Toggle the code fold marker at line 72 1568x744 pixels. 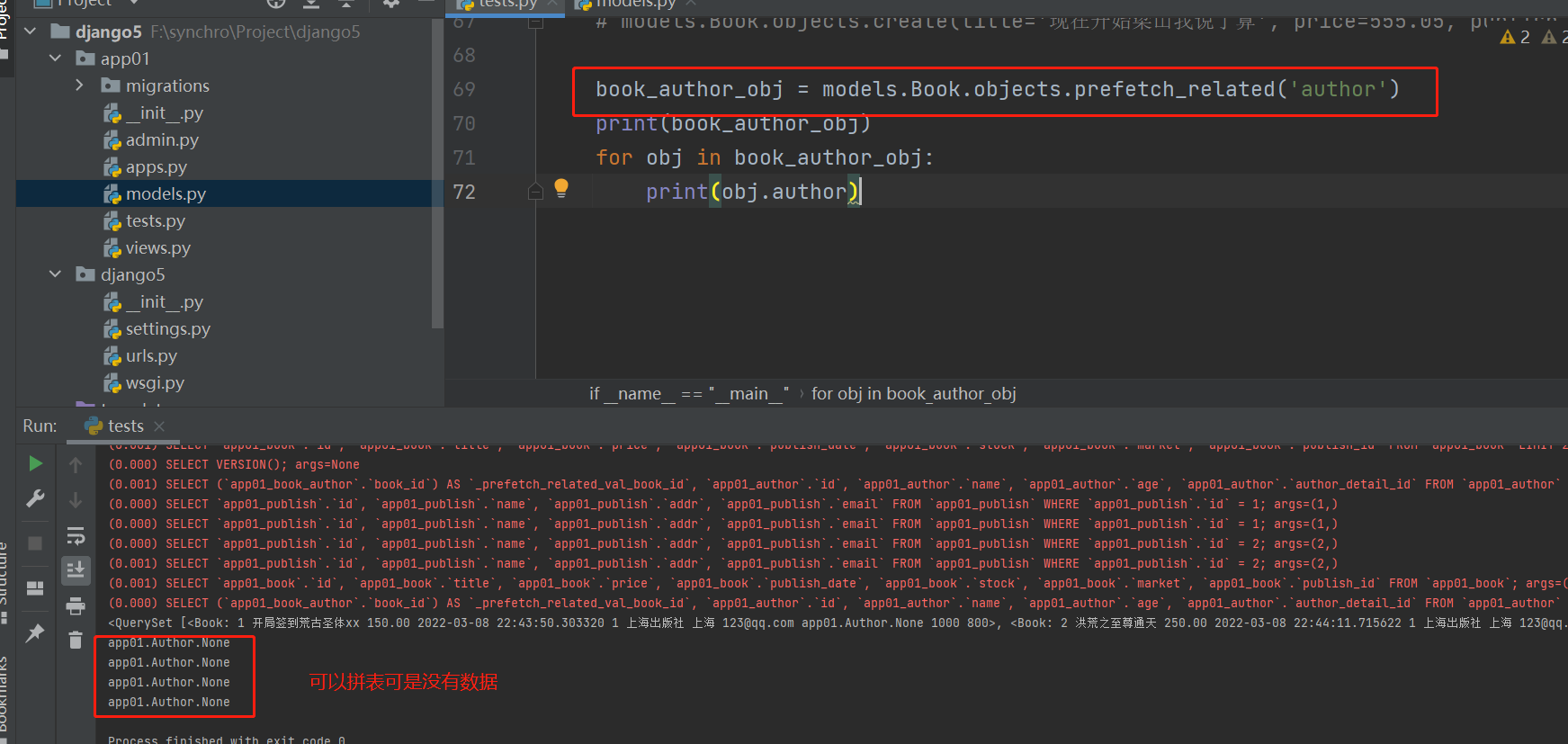(x=535, y=192)
